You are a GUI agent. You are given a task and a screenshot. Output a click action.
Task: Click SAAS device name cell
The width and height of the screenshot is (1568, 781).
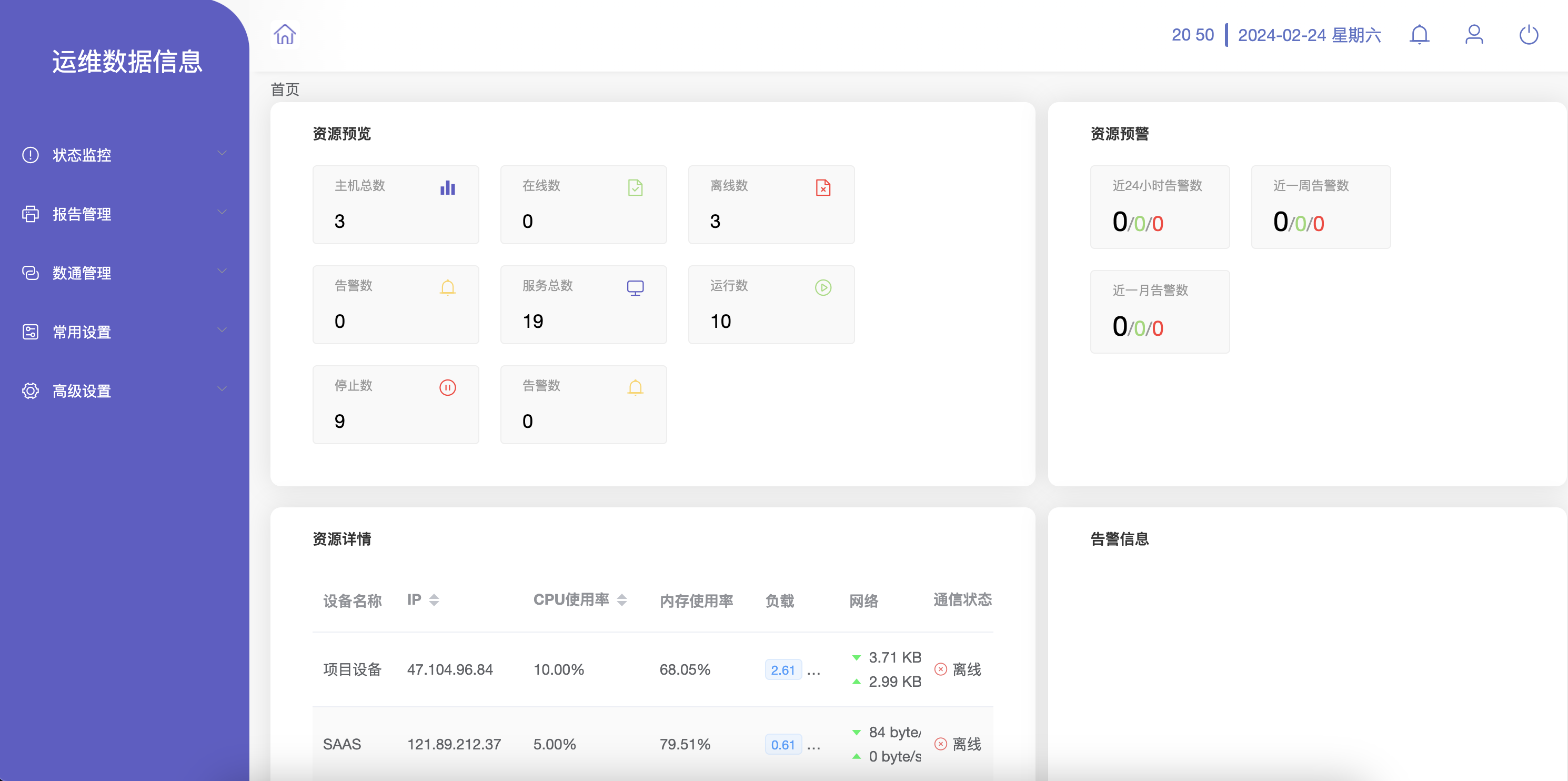pos(342,745)
